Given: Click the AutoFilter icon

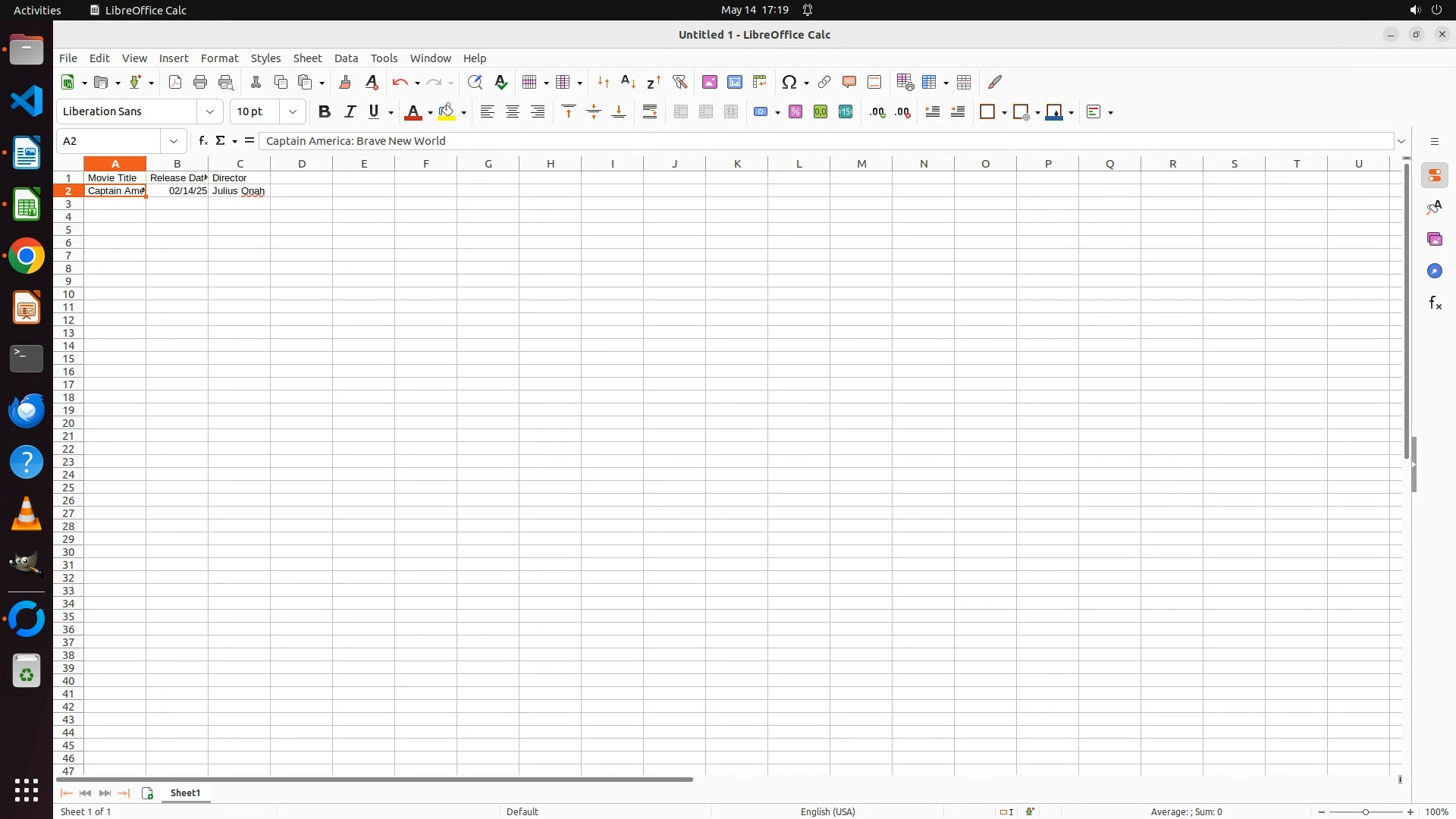Looking at the screenshot, I should pos(680,82).
